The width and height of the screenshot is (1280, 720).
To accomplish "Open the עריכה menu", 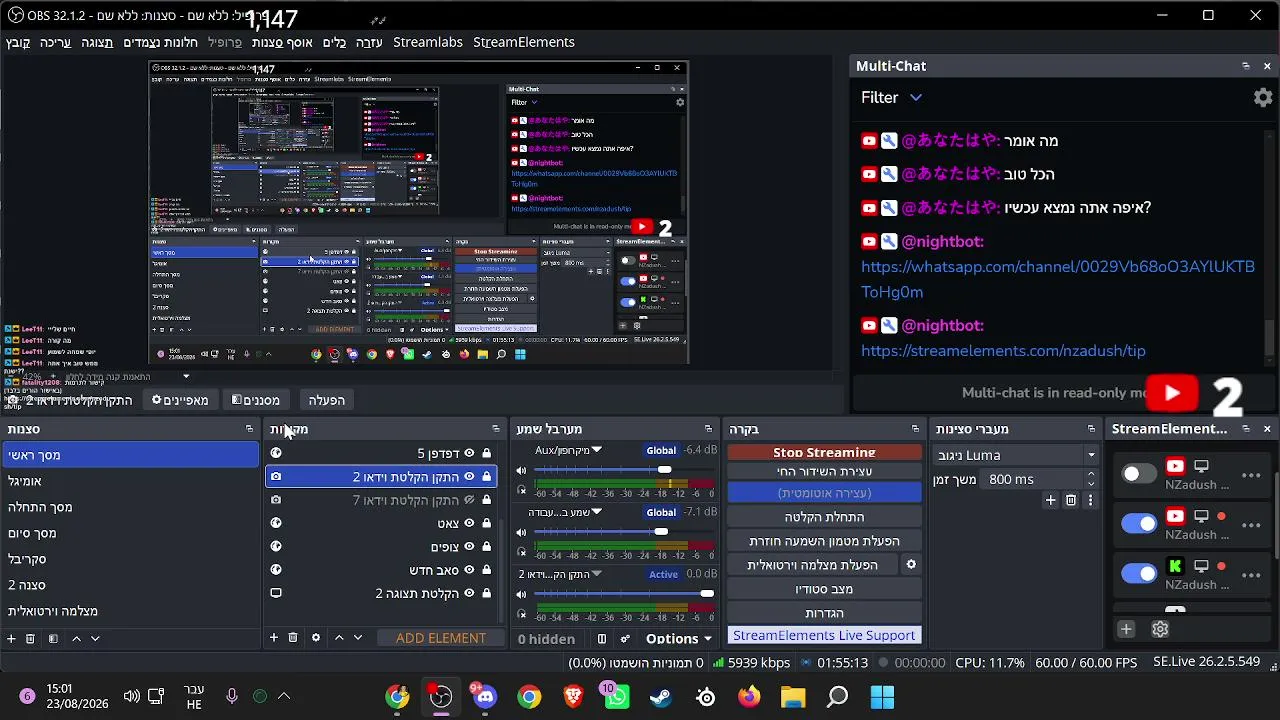I will click(55, 42).
